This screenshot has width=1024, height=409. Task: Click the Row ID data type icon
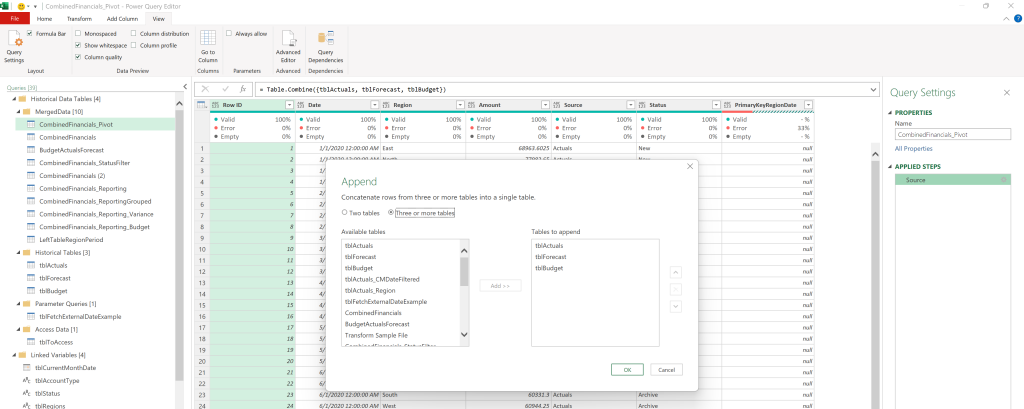pyautogui.click(x=215, y=105)
